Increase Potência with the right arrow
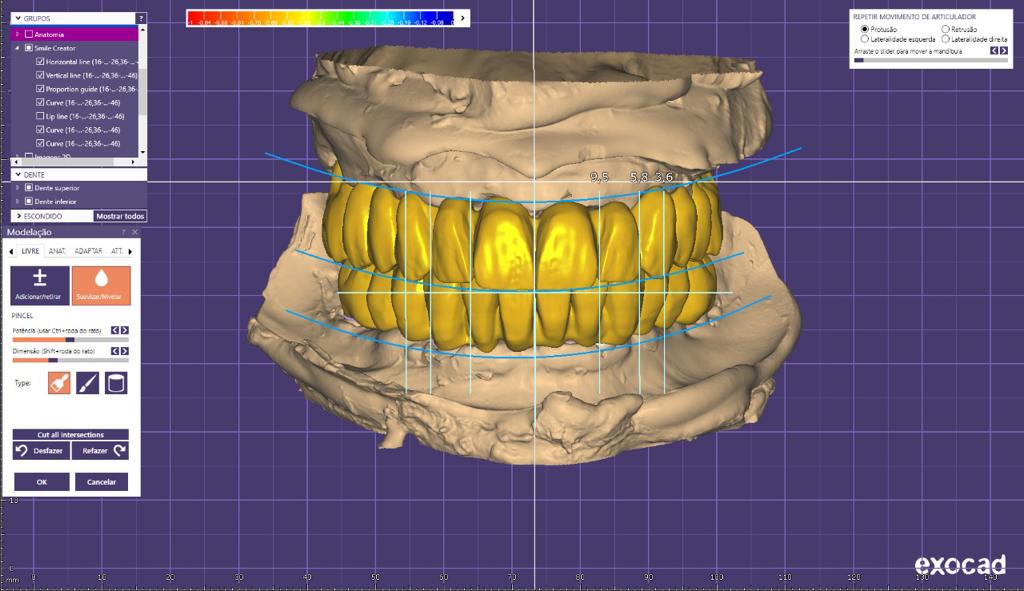This screenshot has width=1024, height=591. (x=125, y=329)
